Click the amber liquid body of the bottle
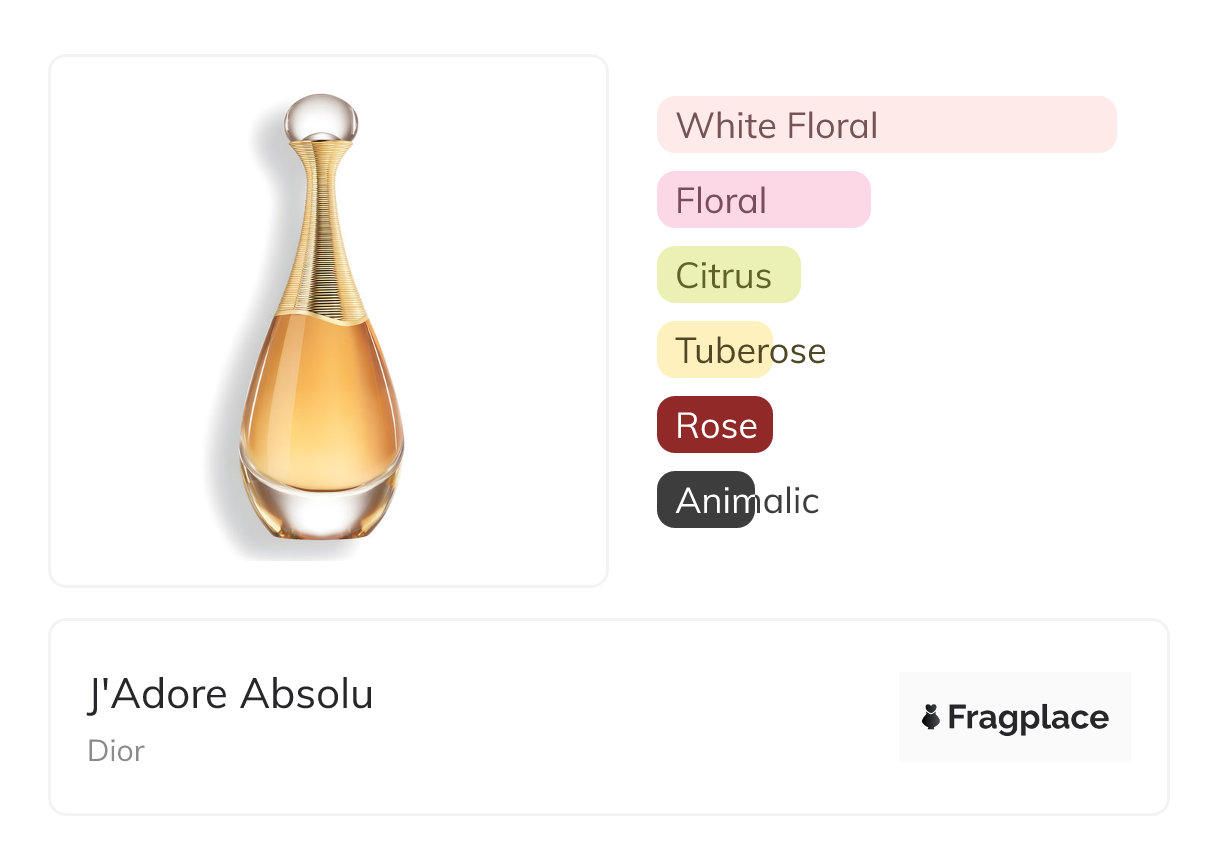This screenshot has width=1218, height=864. tap(321, 400)
